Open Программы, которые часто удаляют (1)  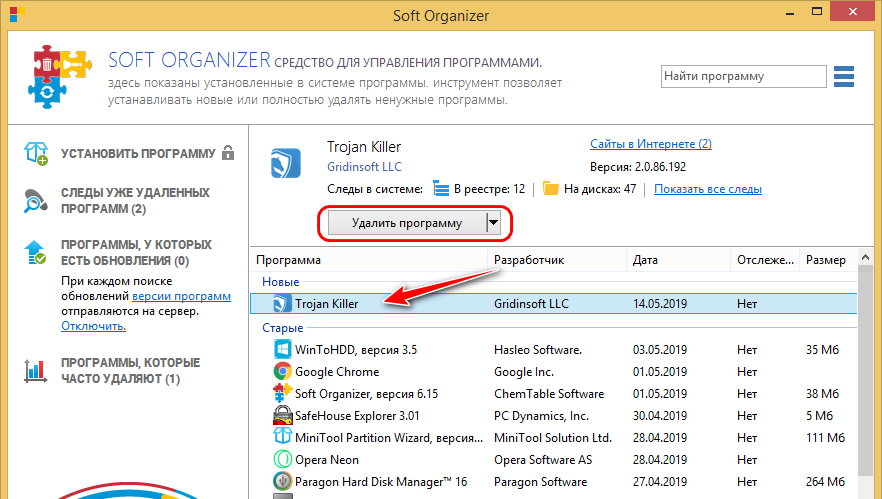click(130, 371)
